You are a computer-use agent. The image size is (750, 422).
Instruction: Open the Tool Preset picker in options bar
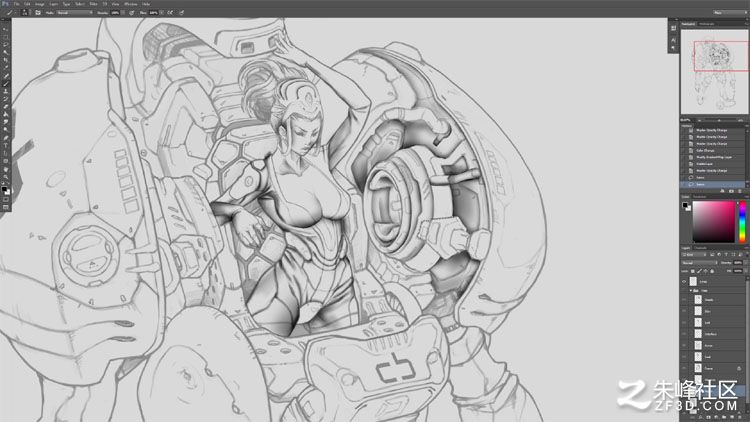click(11, 12)
